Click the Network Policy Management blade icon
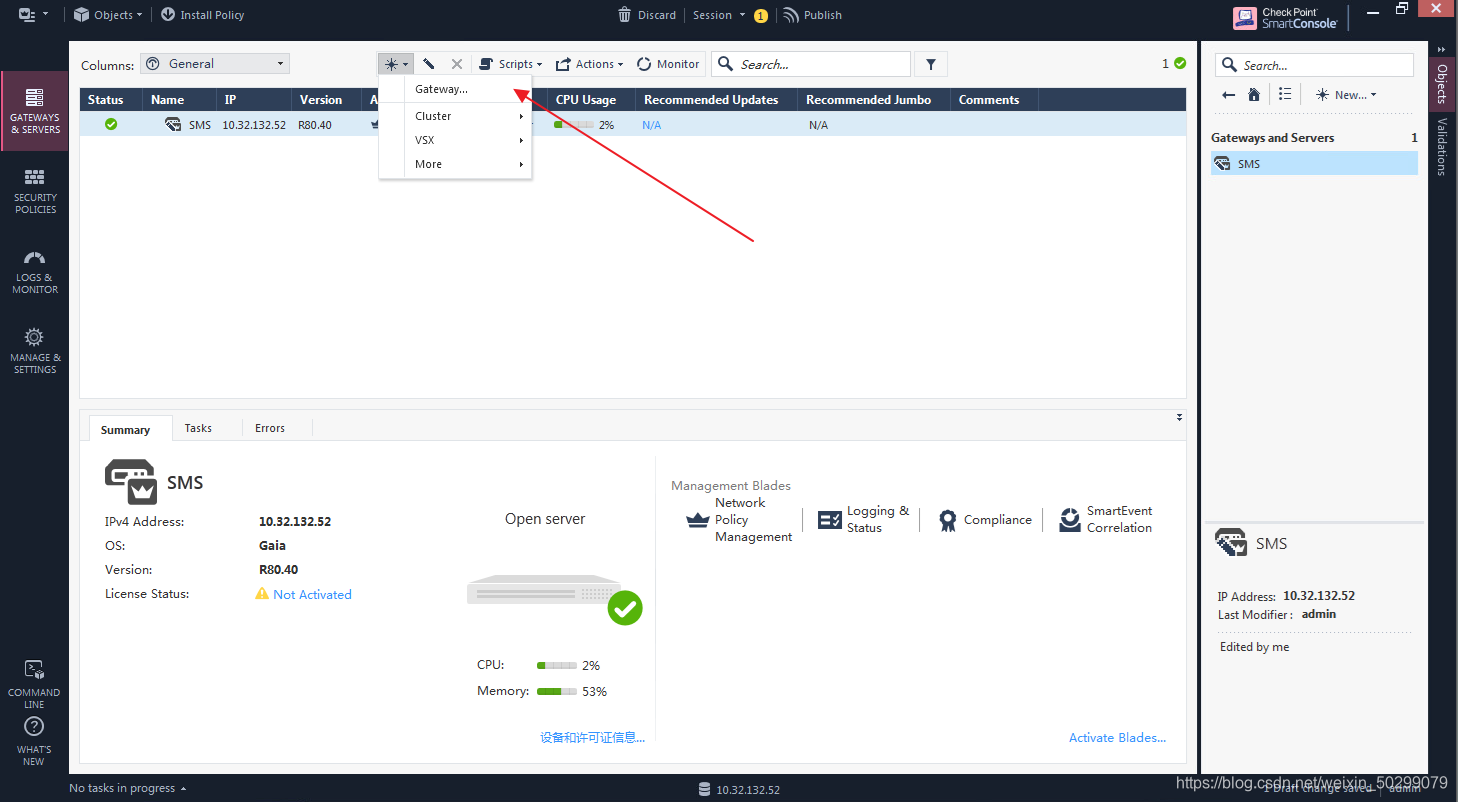 click(698, 520)
